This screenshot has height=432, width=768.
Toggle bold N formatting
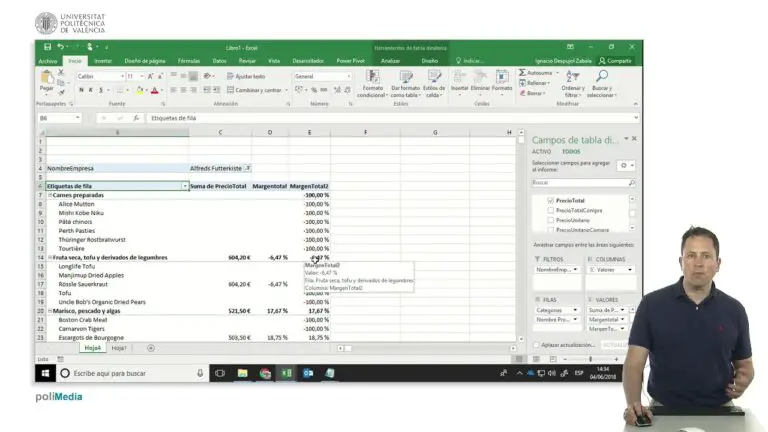point(81,90)
